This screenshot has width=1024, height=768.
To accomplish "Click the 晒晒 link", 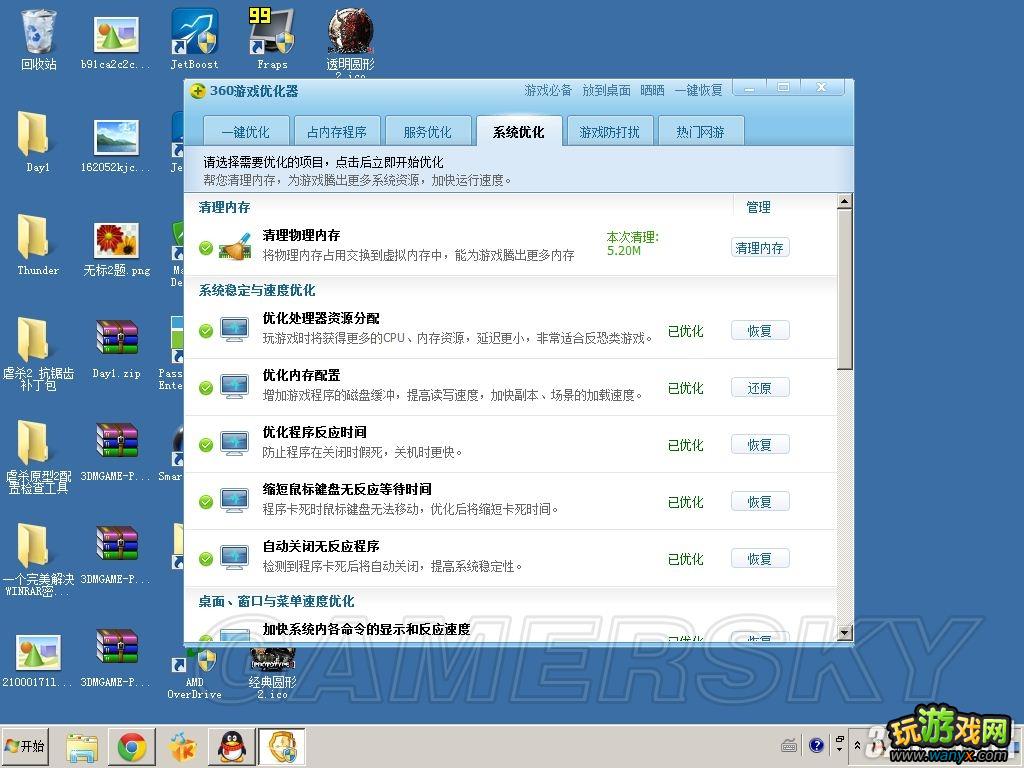I will [x=652, y=90].
